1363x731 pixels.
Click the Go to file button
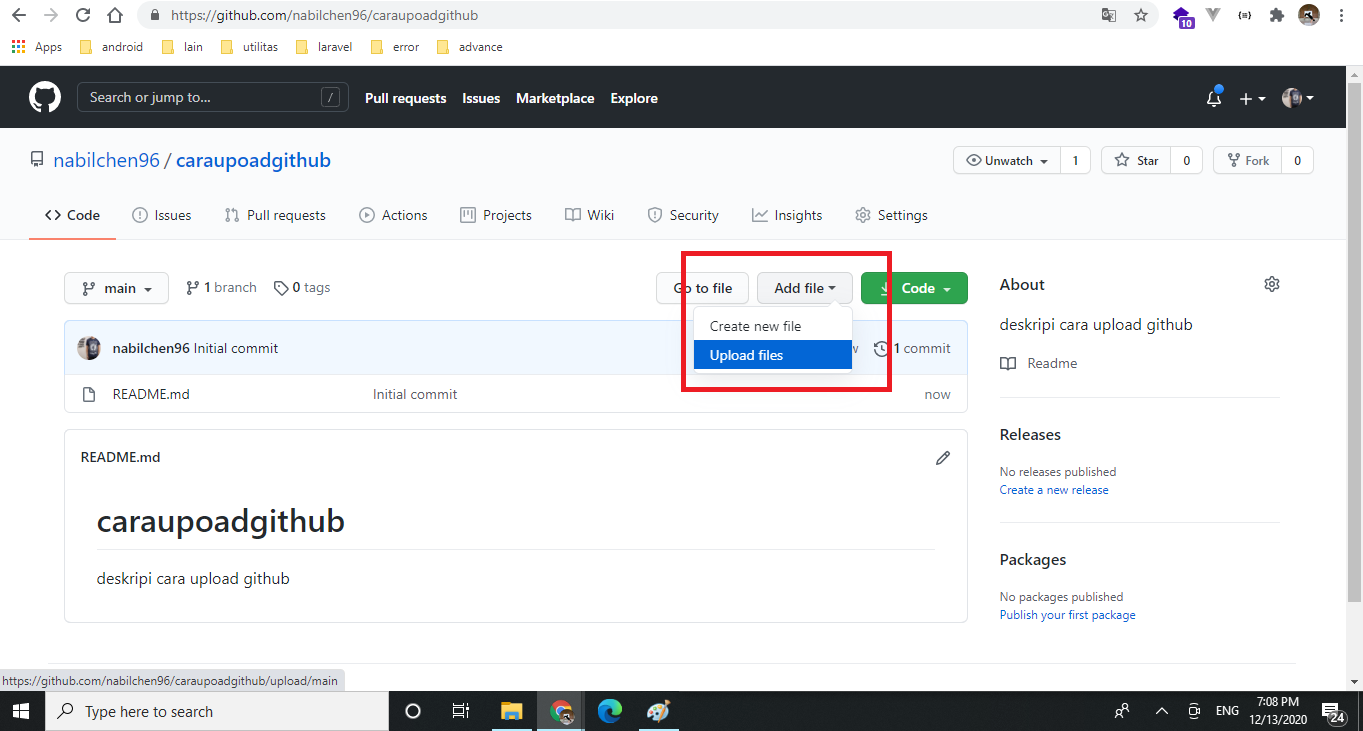tap(702, 287)
